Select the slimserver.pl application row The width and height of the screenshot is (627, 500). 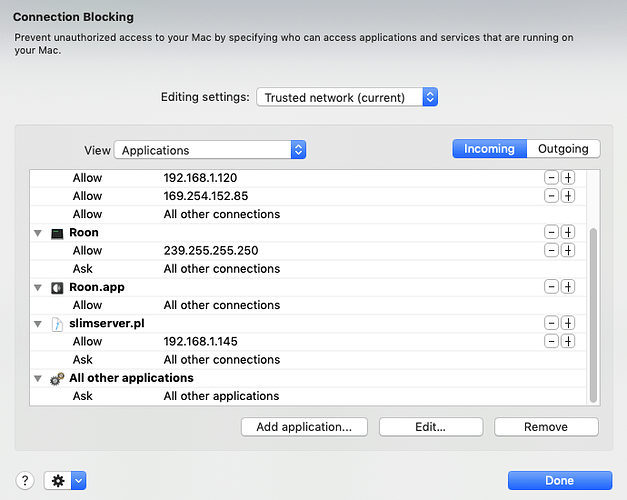pyautogui.click(x=308, y=323)
